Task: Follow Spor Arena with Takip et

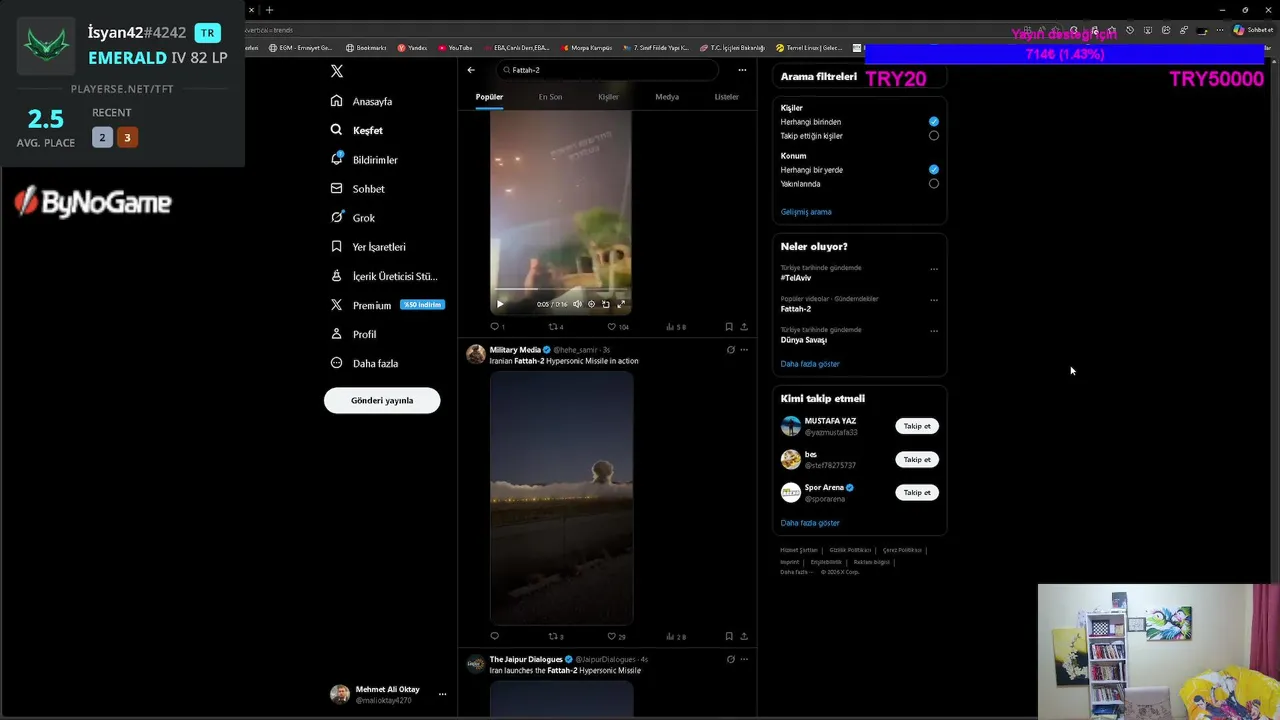Action: tap(917, 492)
